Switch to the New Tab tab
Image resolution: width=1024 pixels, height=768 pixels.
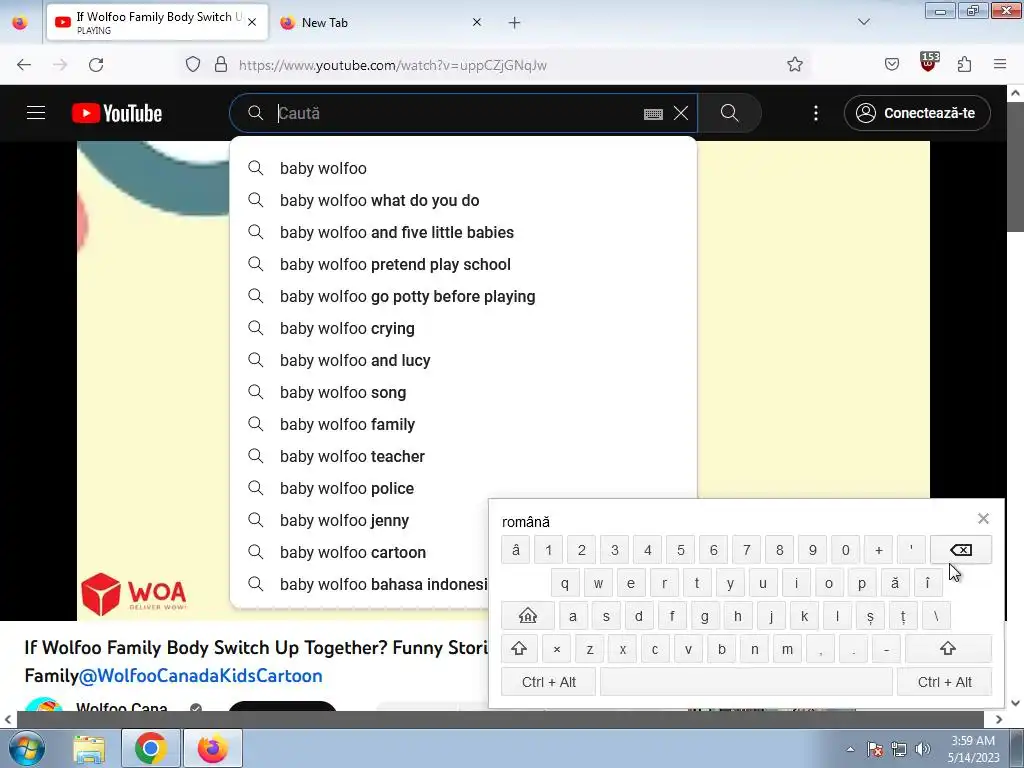381,23
